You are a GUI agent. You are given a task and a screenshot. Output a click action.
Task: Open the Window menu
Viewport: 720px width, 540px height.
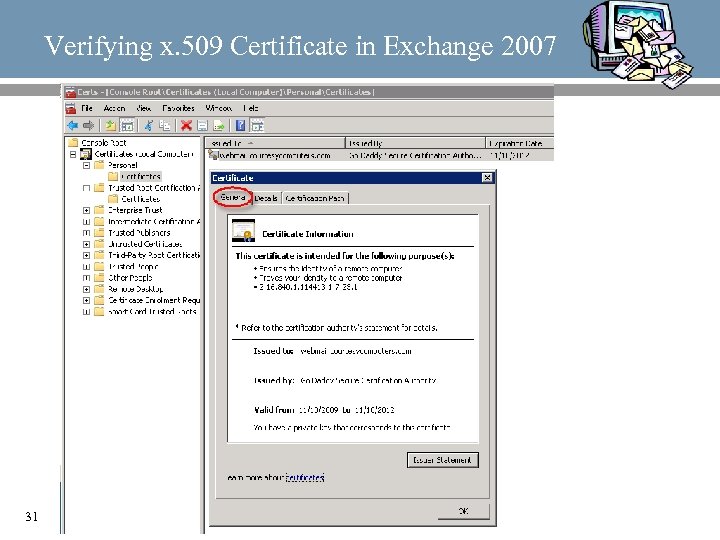[219, 108]
